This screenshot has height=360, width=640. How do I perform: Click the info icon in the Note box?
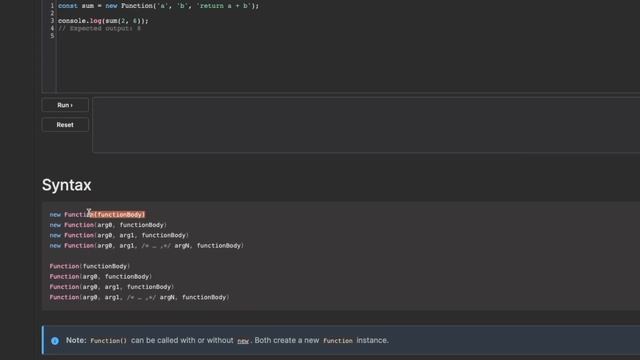[x=55, y=341]
